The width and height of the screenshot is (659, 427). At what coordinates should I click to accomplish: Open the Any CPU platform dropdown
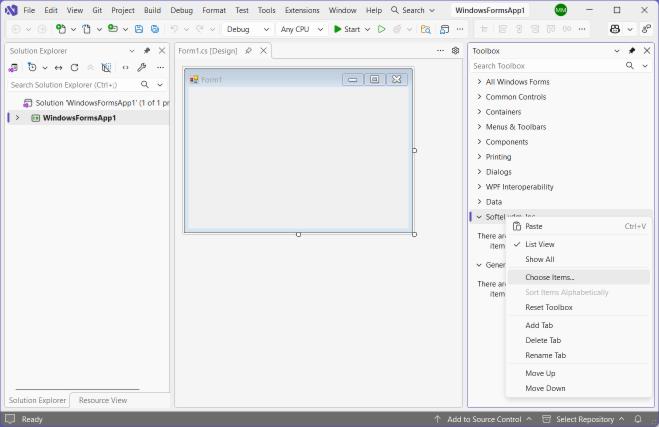[x=301, y=29]
